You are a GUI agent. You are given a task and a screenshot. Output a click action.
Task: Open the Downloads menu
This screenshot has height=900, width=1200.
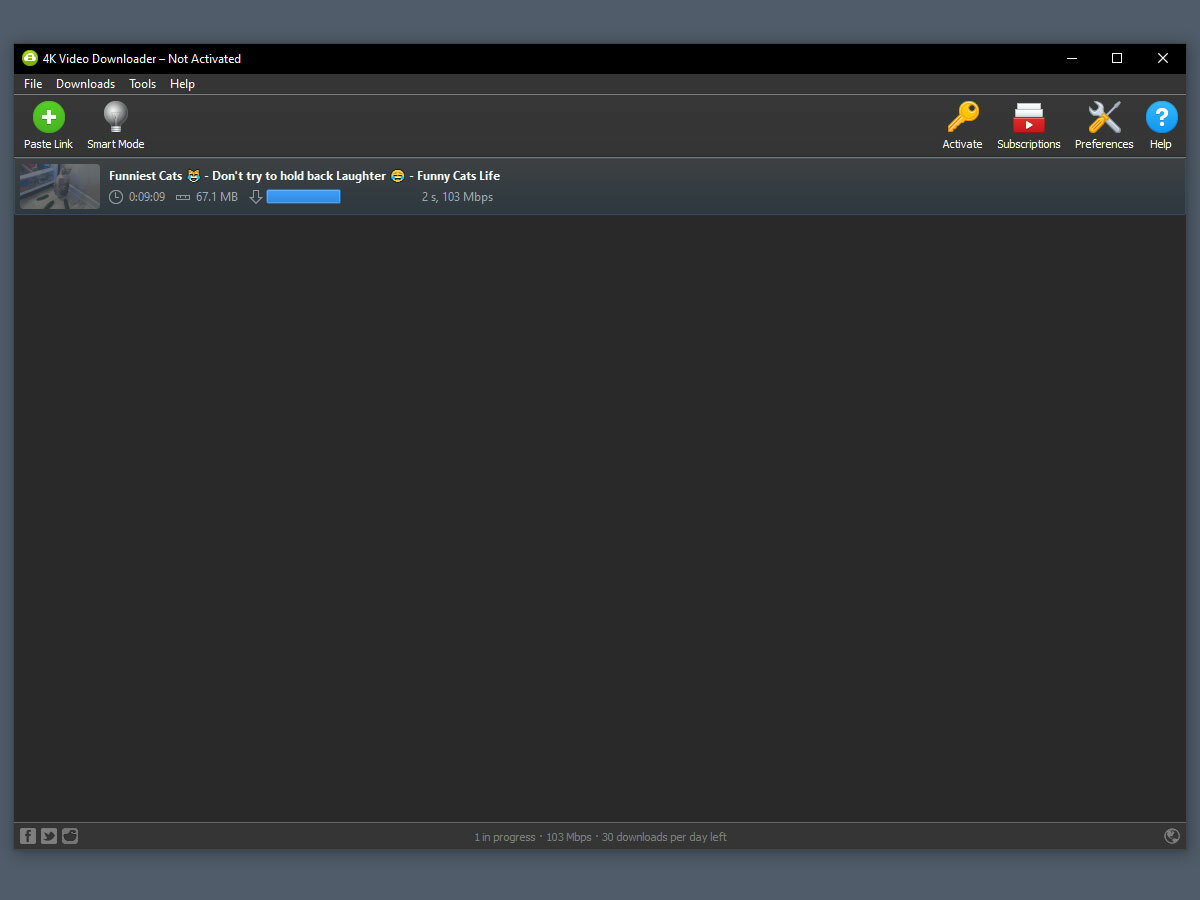click(85, 84)
